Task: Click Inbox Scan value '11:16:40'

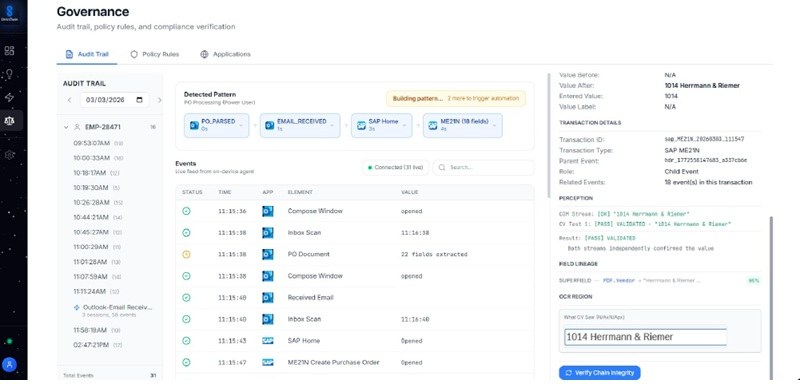Action: tap(415, 319)
